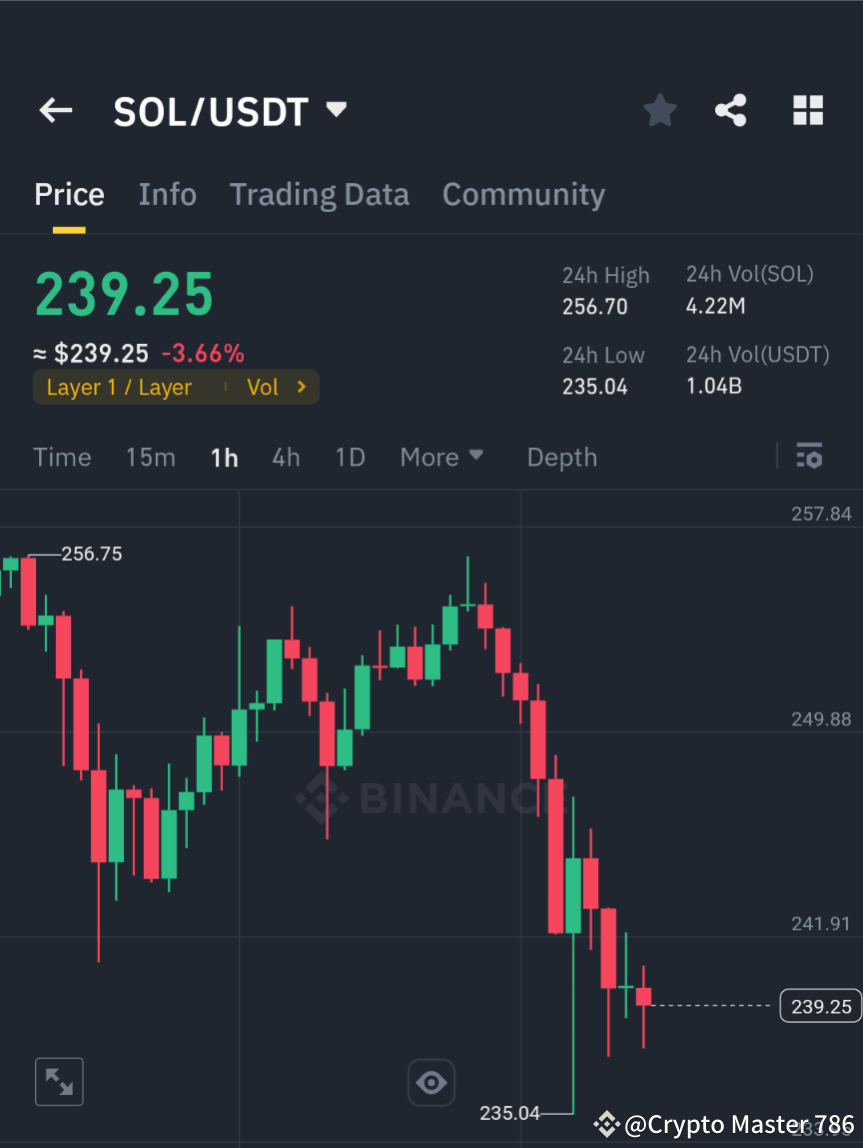Open the grid layout icon top right

[x=807, y=110]
